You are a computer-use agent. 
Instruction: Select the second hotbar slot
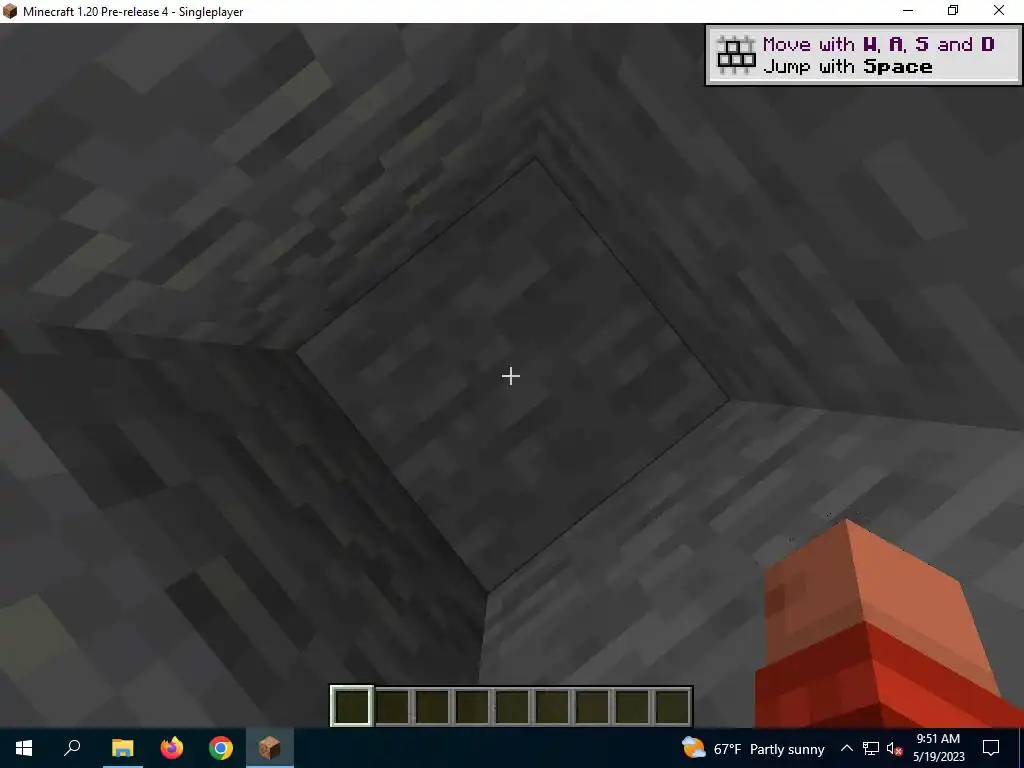click(392, 706)
